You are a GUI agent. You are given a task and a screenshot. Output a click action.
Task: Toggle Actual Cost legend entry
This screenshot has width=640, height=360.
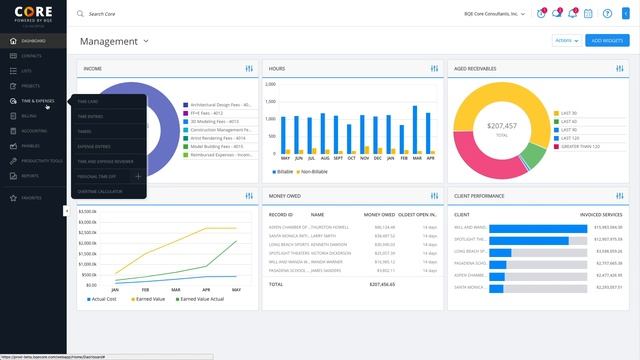(102, 299)
